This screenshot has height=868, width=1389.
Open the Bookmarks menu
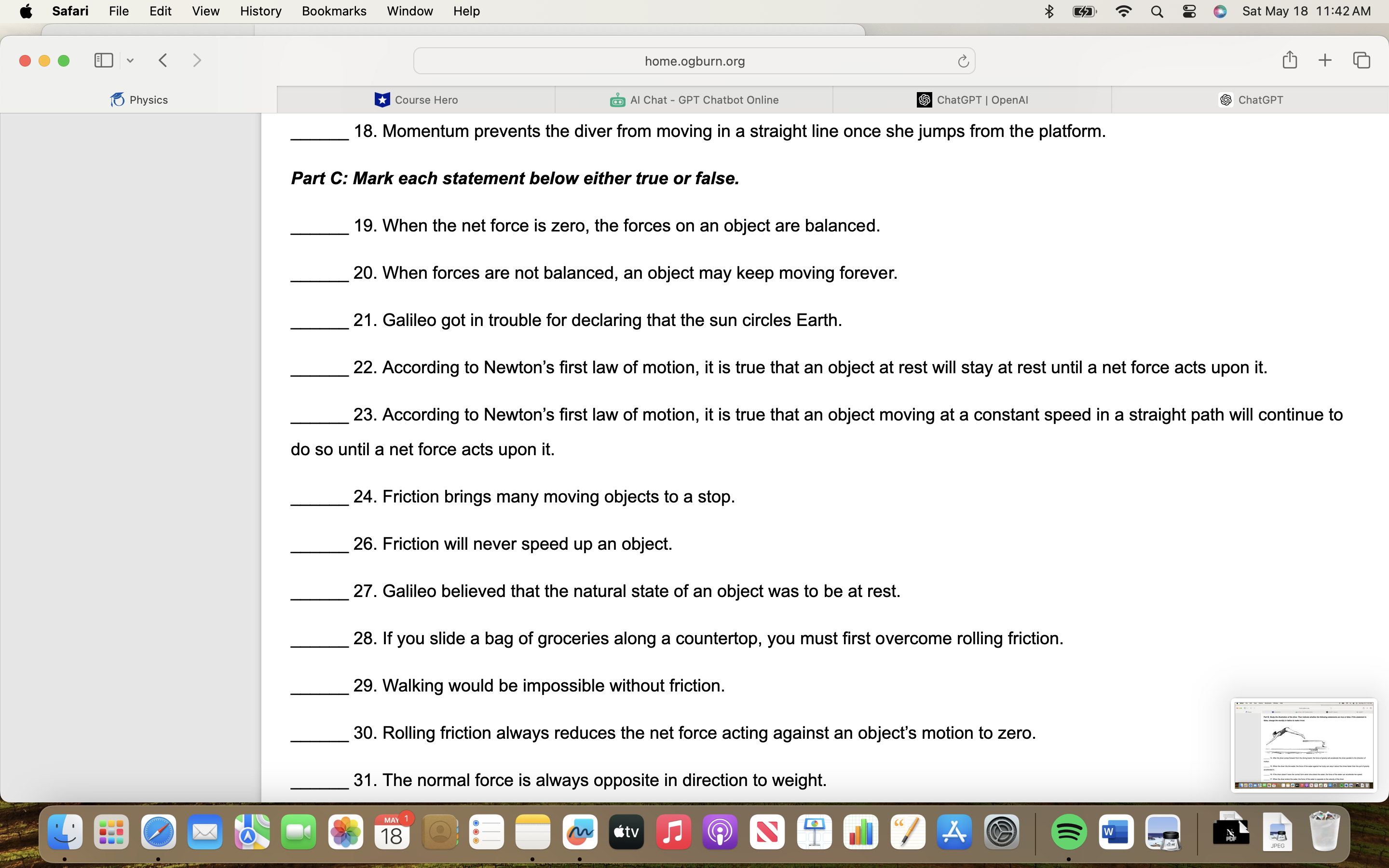pos(333,11)
